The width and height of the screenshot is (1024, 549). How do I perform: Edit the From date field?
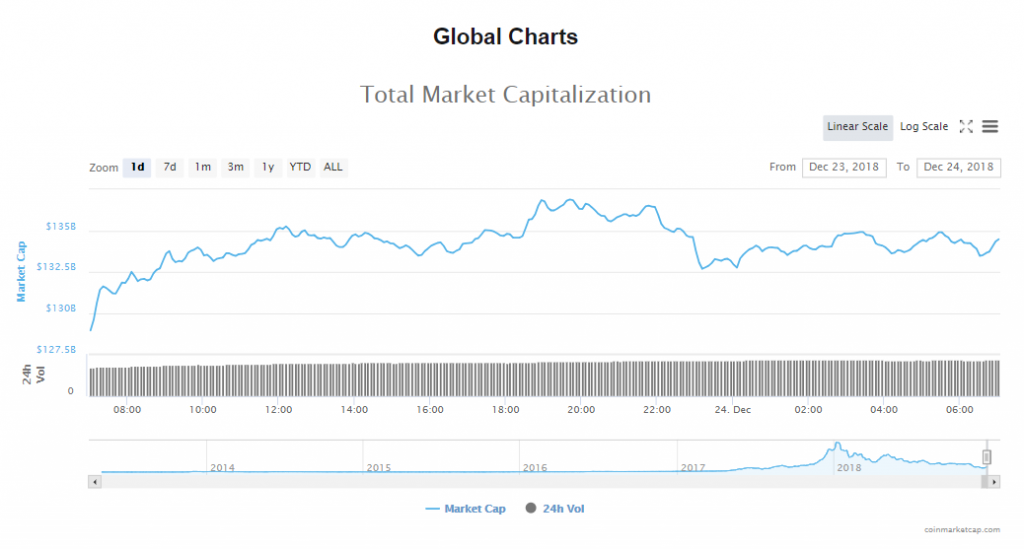pos(844,167)
